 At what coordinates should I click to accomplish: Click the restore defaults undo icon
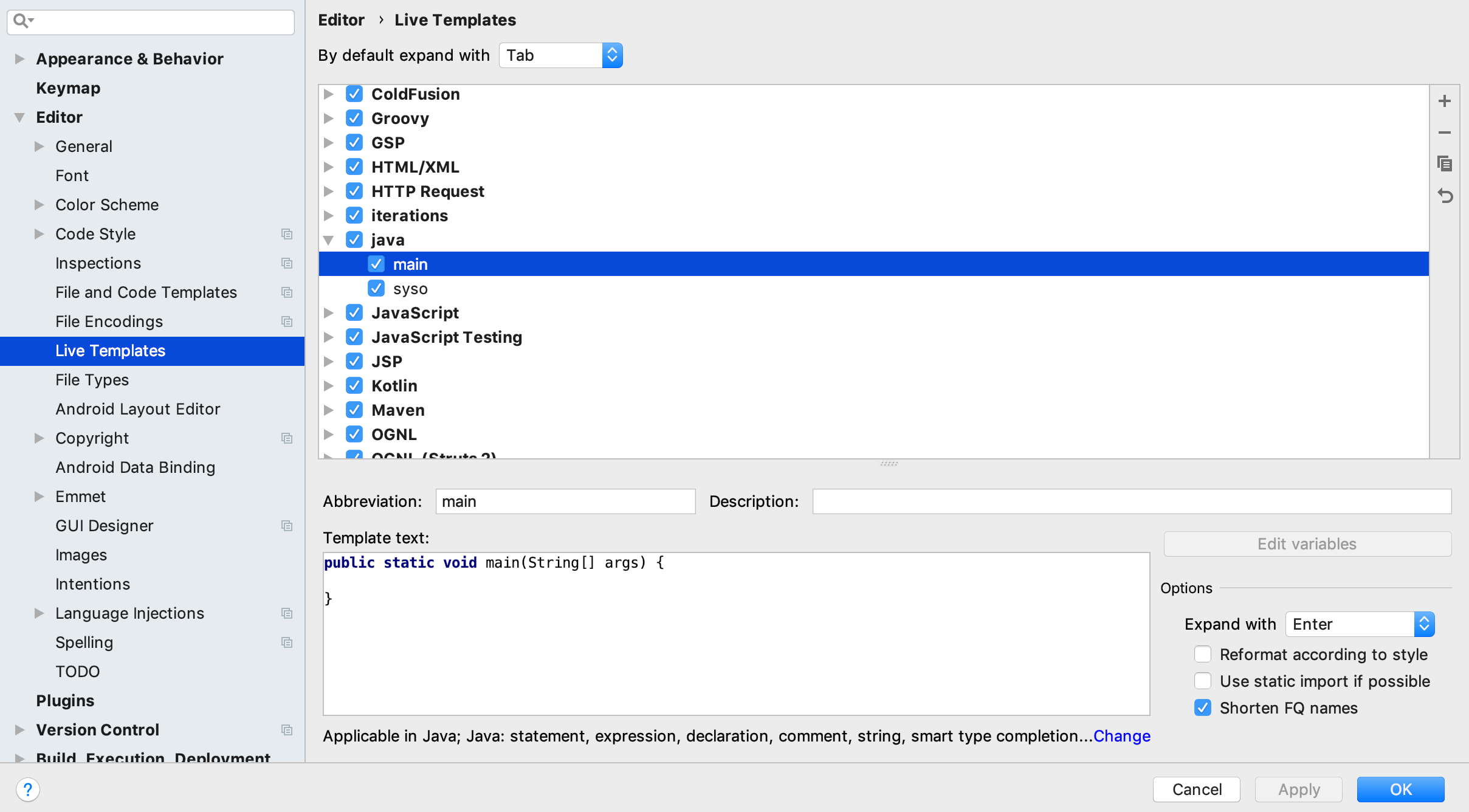1445,196
